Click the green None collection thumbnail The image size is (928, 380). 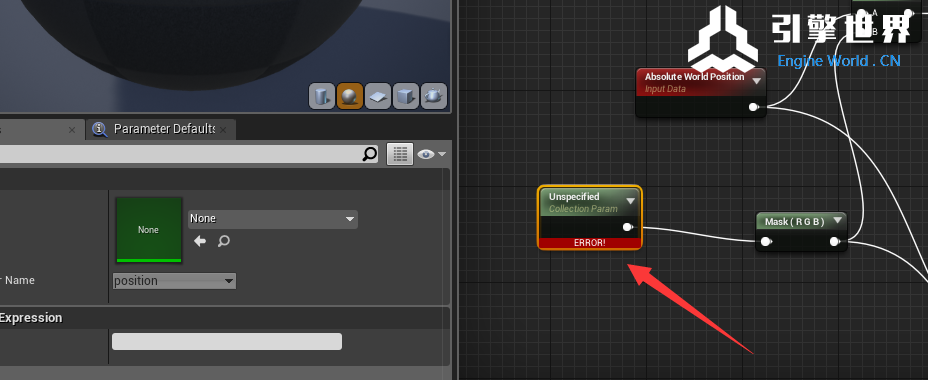click(x=149, y=230)
